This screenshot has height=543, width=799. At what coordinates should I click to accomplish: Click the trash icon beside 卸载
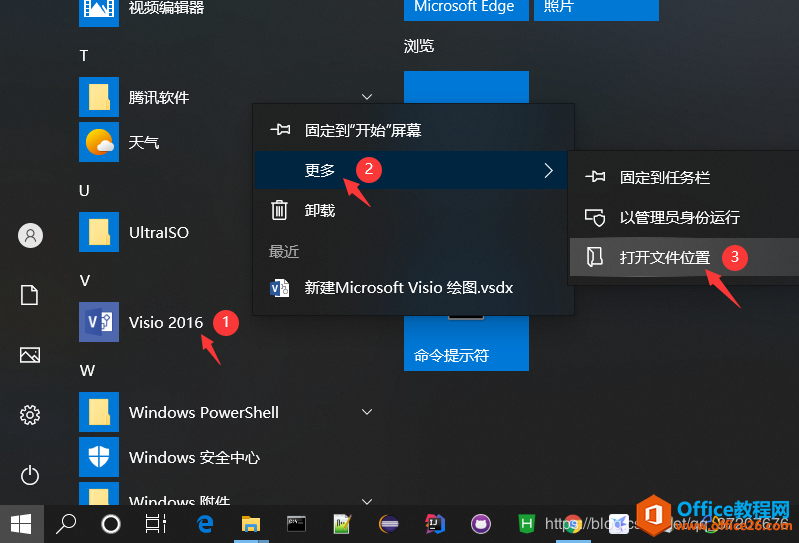point(279,210)
